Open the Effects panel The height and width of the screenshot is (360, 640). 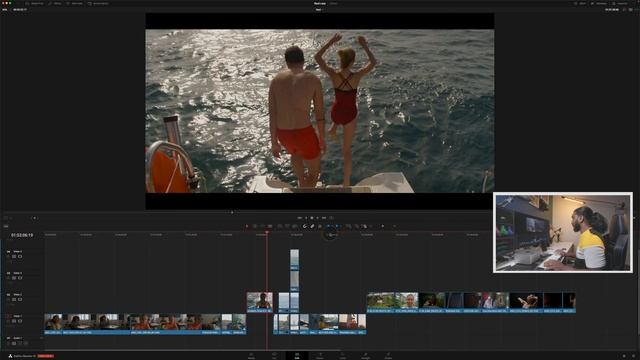(x=55, y=3)
